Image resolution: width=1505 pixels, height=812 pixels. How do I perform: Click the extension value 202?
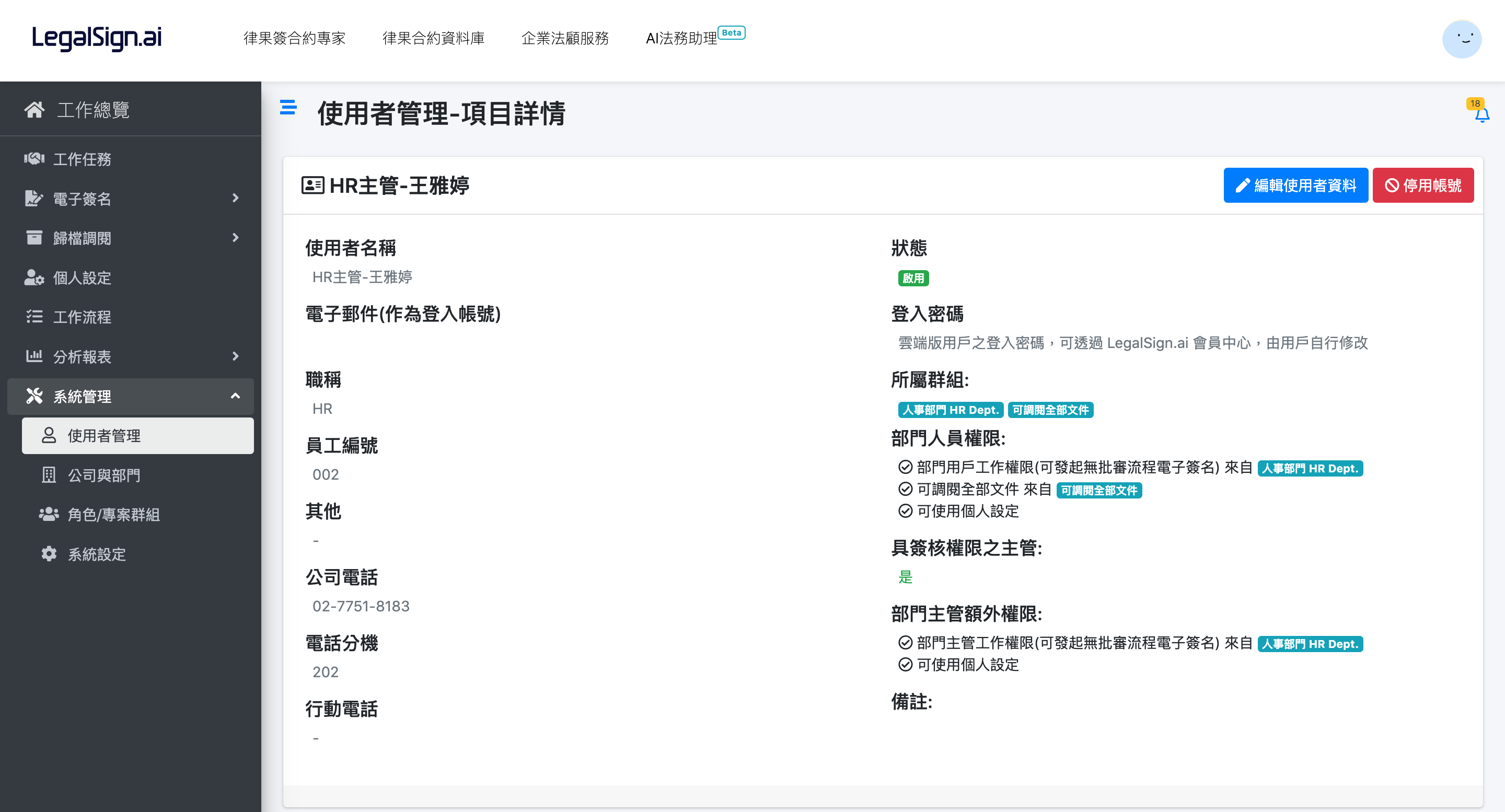click(x=326, y=672)
